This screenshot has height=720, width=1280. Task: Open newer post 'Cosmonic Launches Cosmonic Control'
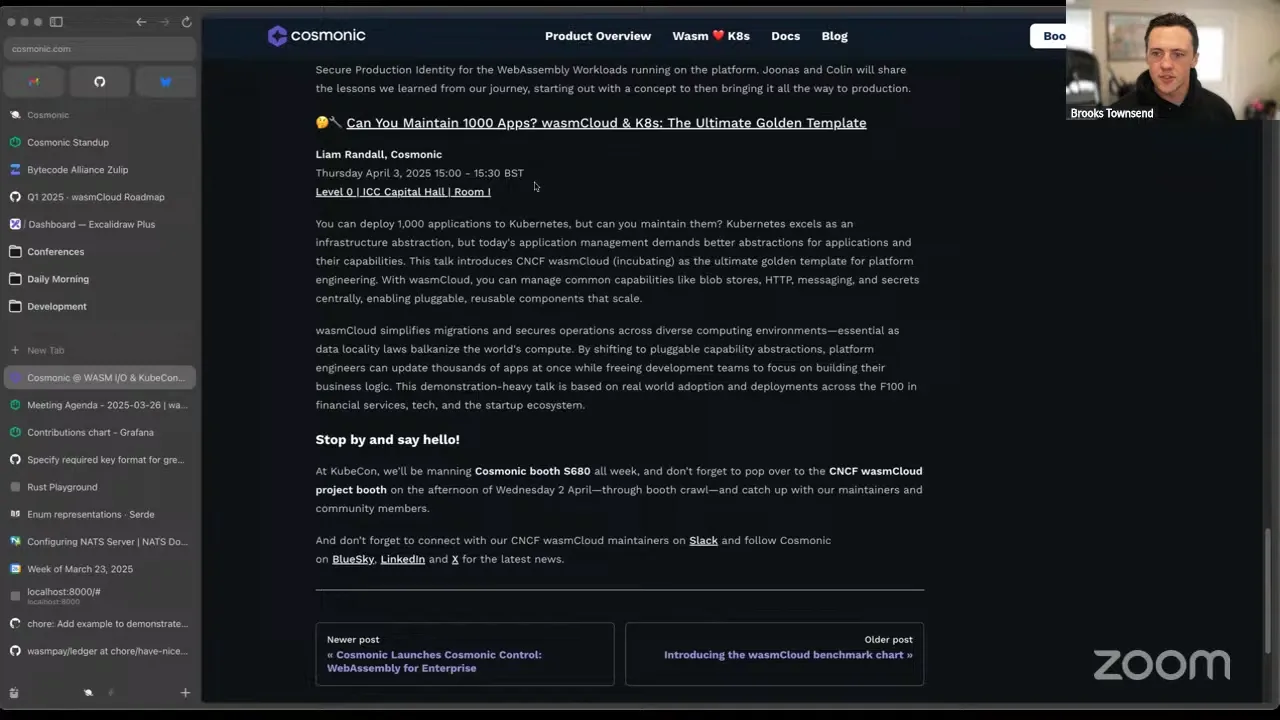tap(465, 654)
